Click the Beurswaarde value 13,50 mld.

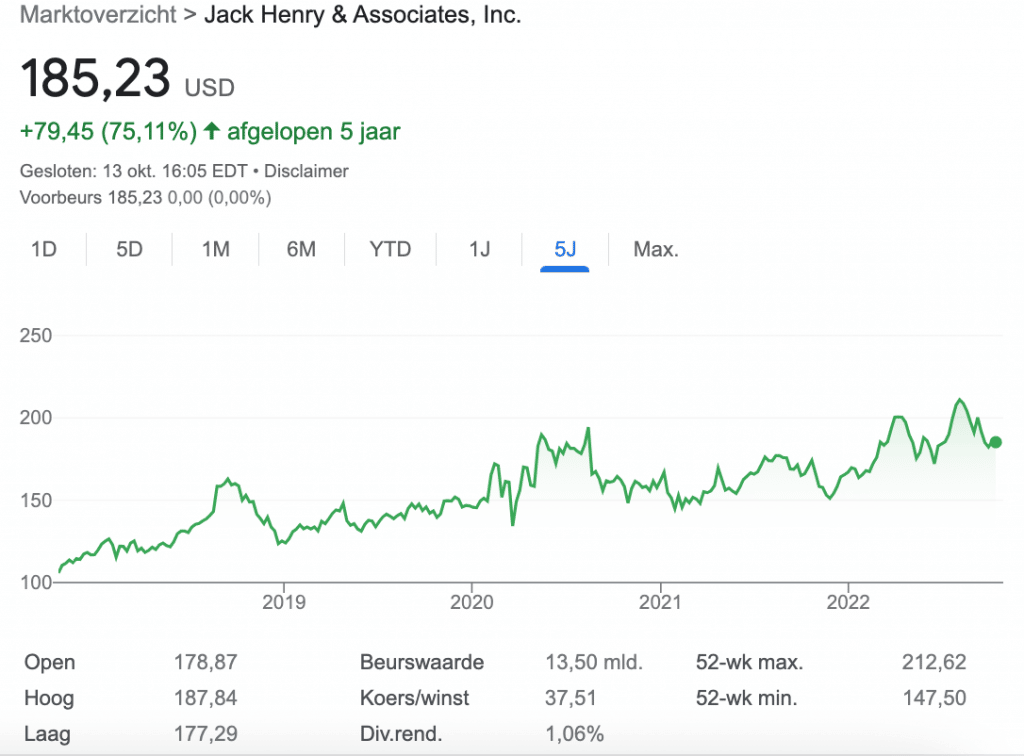tap(594, 662)
